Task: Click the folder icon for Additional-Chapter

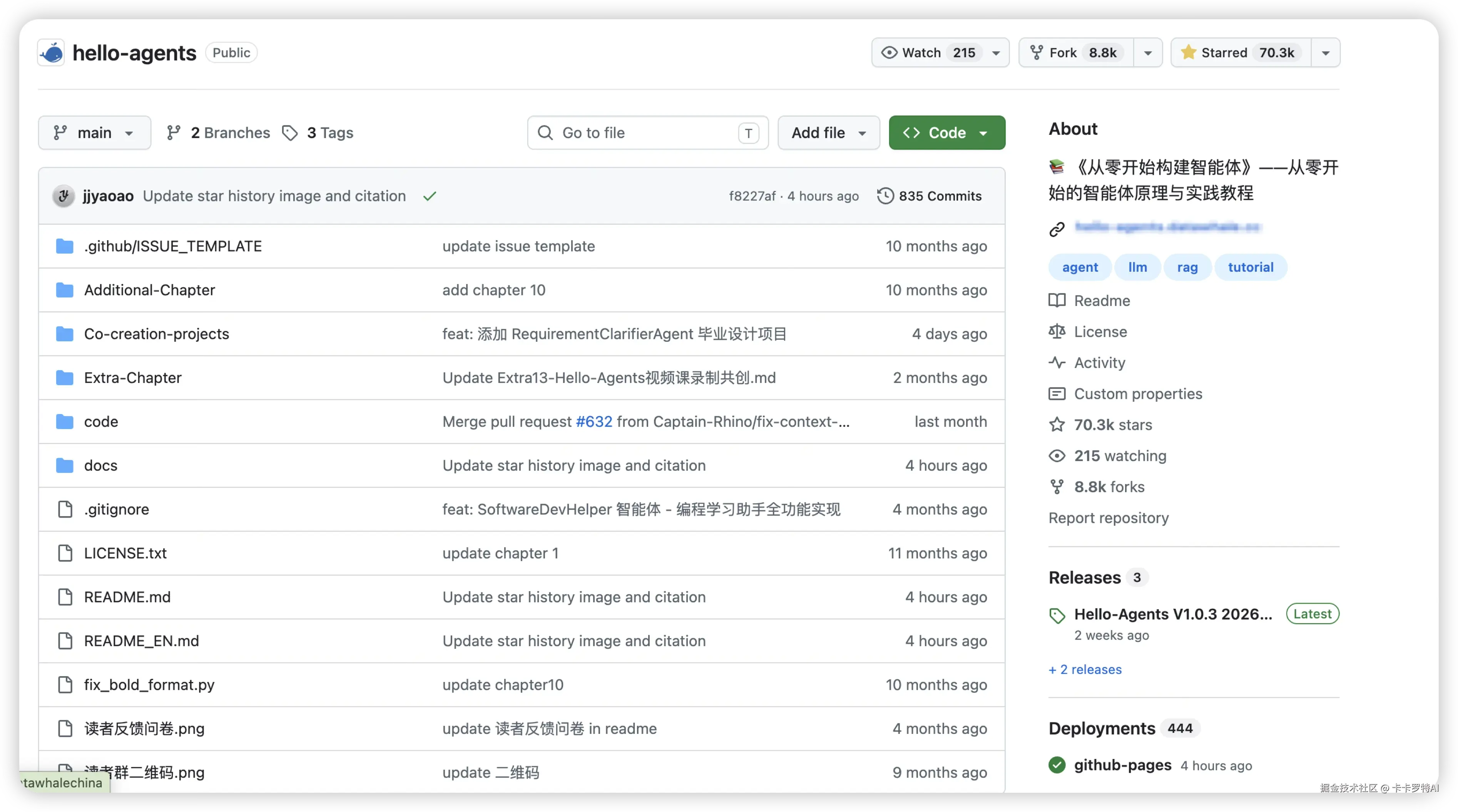Action: 65,290
